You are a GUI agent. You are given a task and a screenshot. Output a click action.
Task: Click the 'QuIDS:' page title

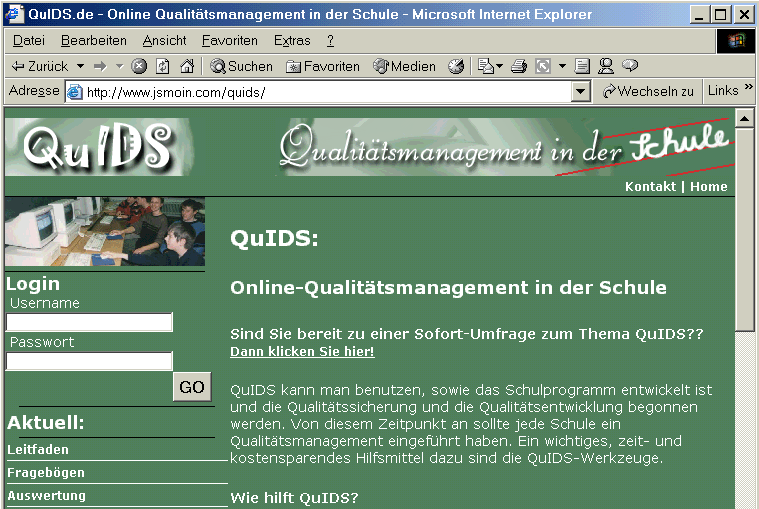(x=274, y=238)
